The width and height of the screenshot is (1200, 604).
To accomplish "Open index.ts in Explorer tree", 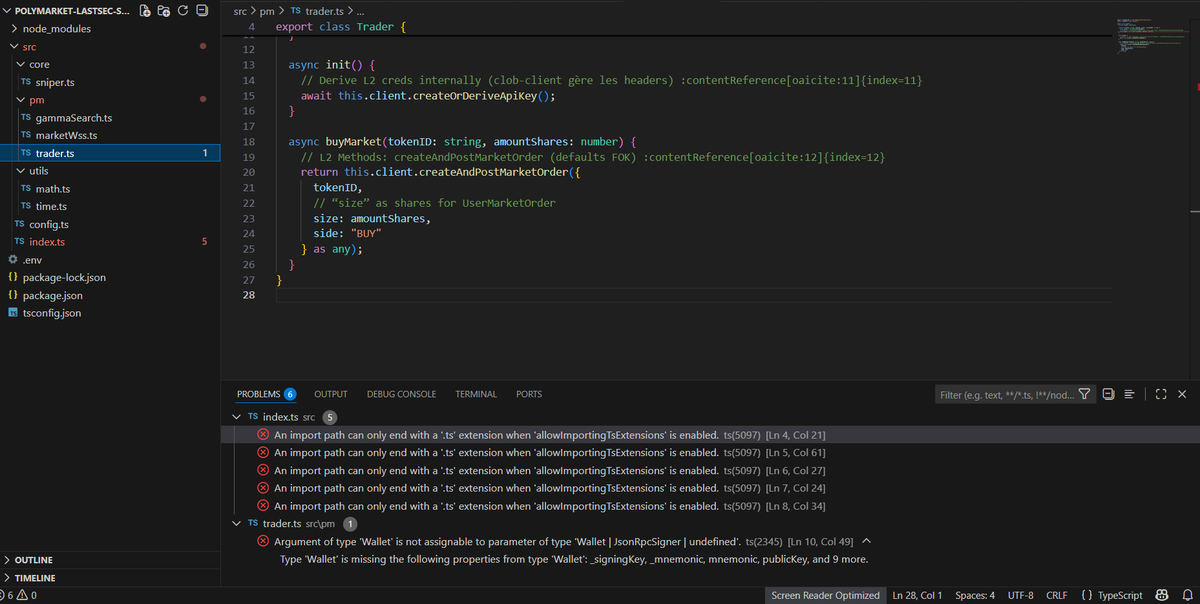I will pyautogui.click(x=47, y=242).
